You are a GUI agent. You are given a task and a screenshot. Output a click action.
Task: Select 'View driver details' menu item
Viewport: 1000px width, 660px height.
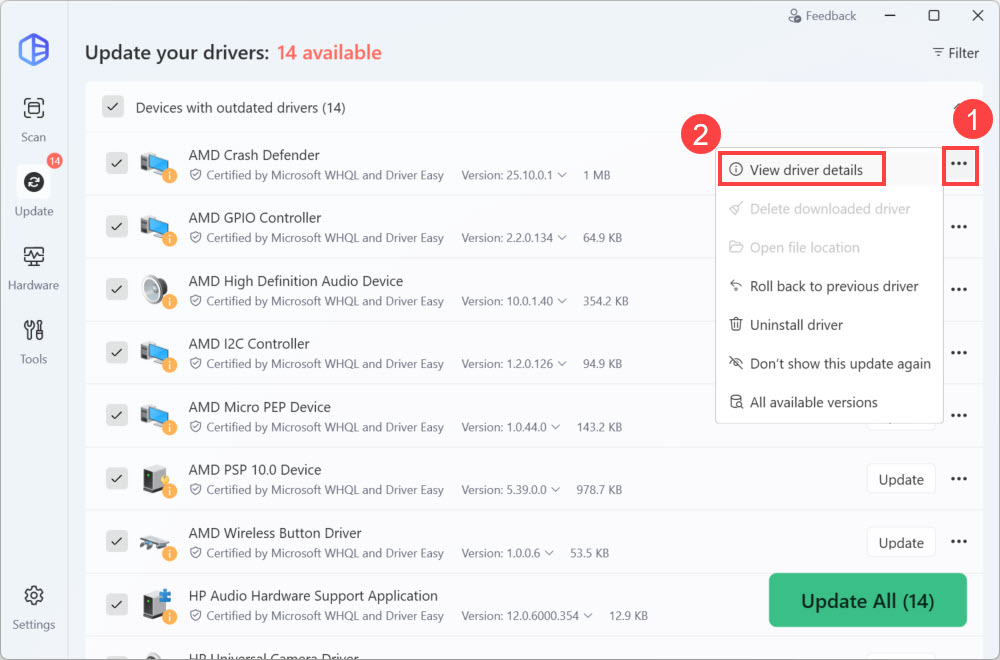804,170
